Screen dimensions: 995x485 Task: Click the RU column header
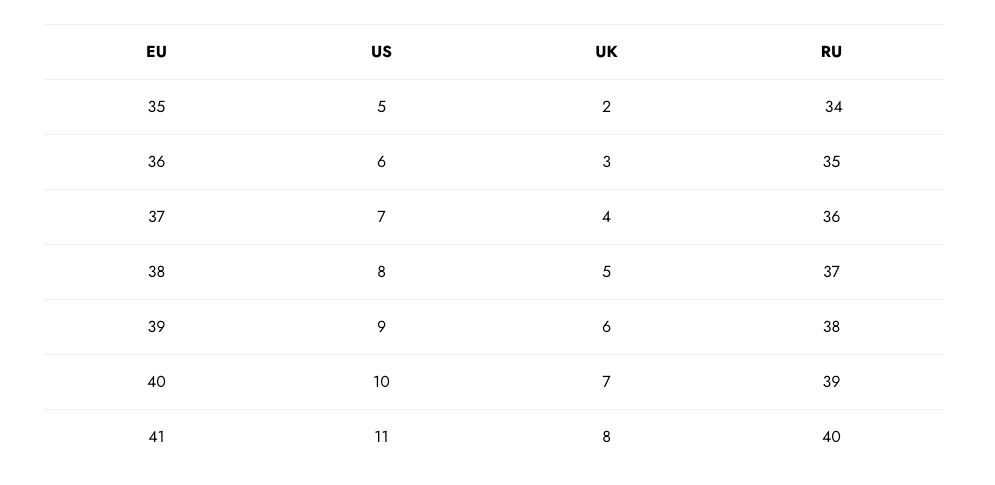coord(831,52)
